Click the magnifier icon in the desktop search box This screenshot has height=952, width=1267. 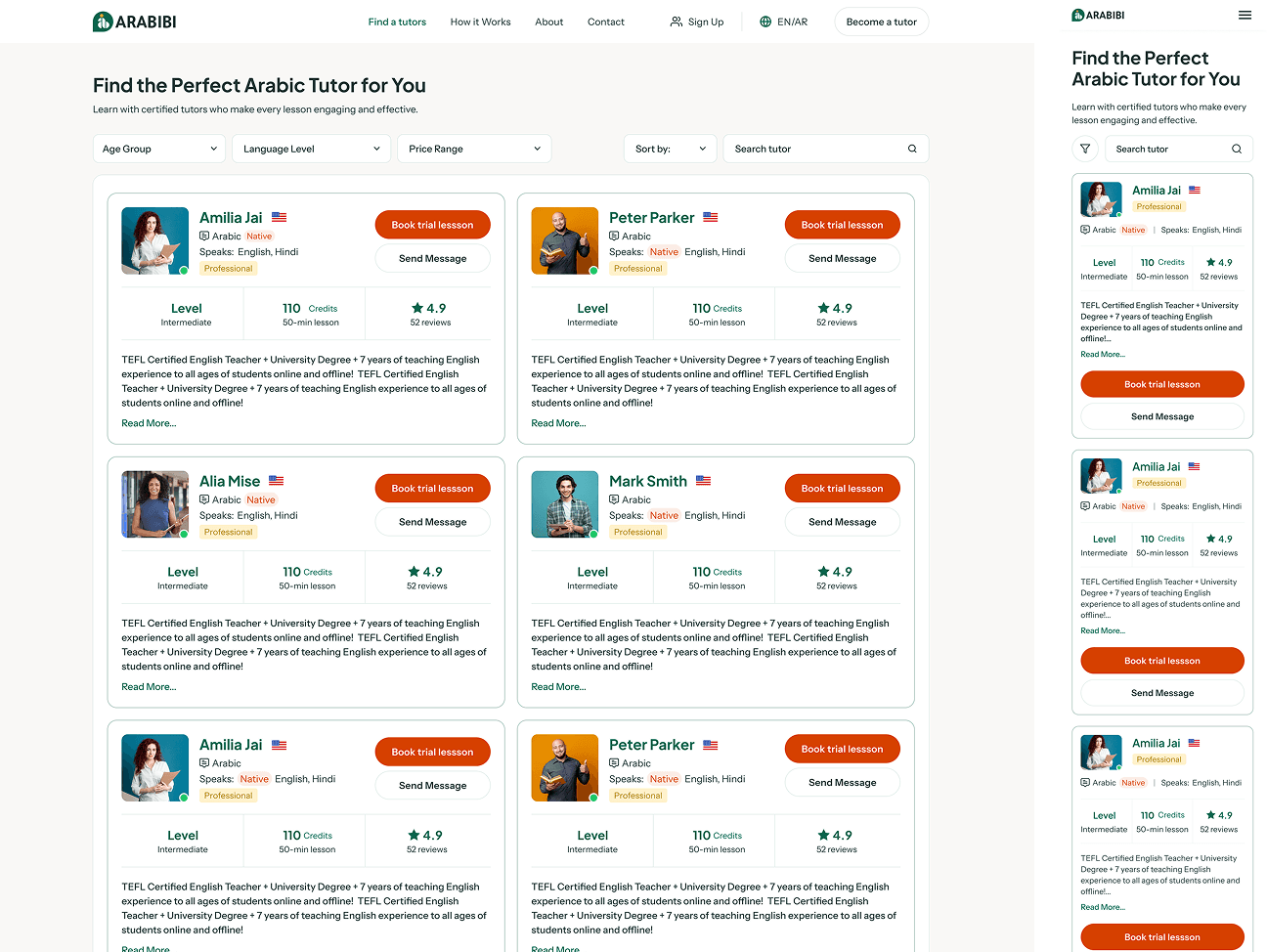click(912, 149)
